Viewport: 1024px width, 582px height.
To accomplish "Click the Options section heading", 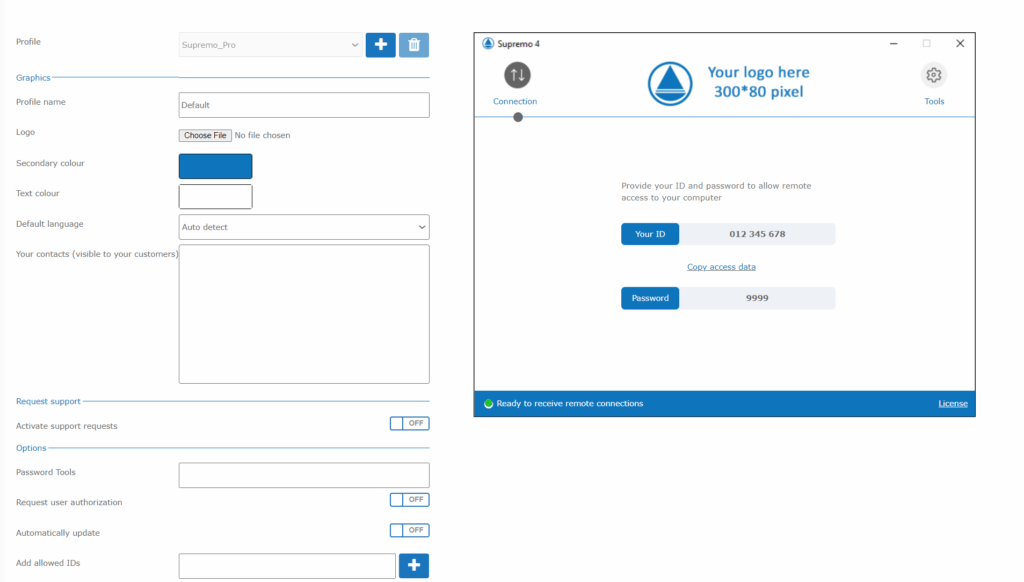I will click(31, 448).
